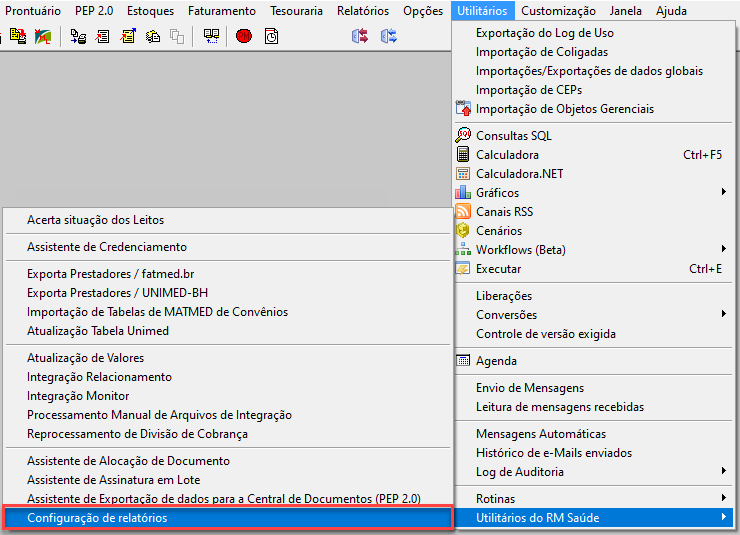Click the Agenda calendar icon
Image resolution: width=740 pixels, height=535 pixels.
pyautogui.click(x=463, y=360)
